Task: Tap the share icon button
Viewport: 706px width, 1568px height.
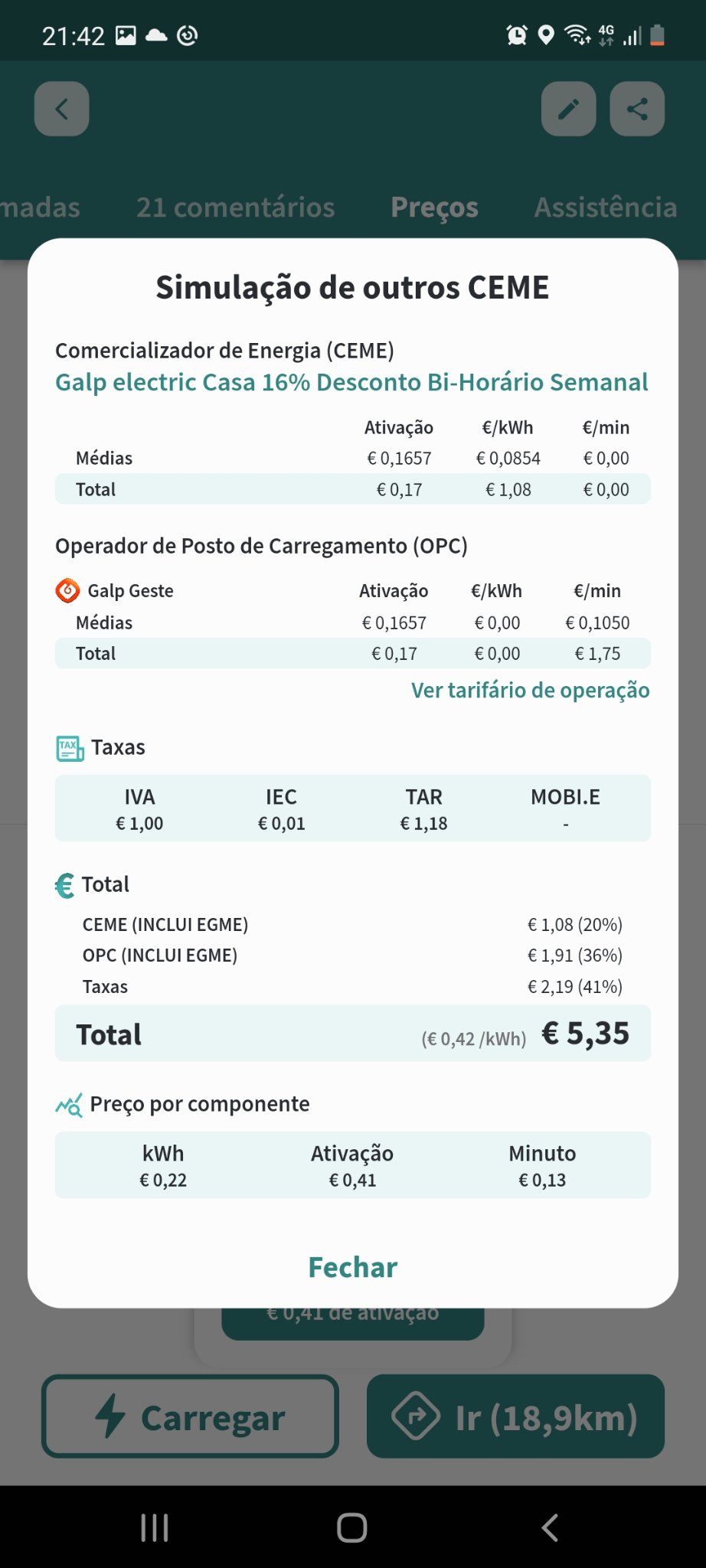Action: 637,109
